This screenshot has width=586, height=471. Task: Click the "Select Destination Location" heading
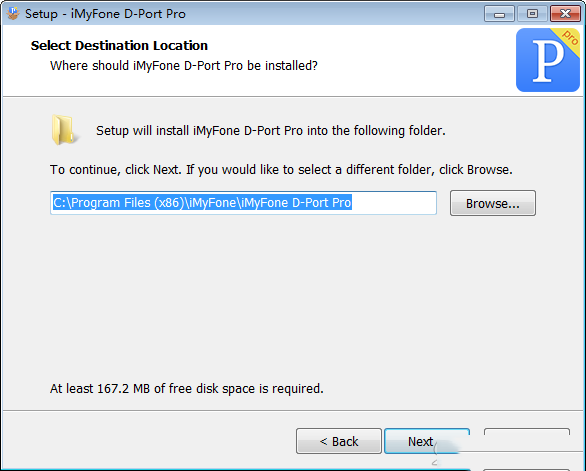click(x=119, y=46)
